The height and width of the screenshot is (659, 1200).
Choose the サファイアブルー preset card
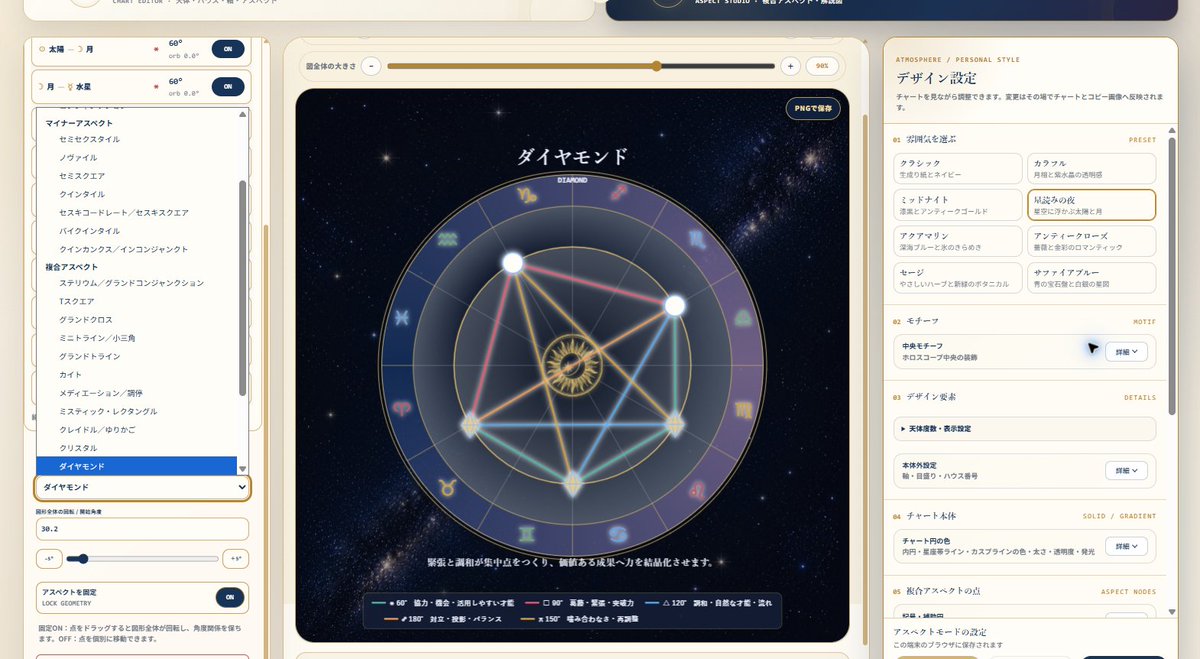click(x=1091, y=277)
